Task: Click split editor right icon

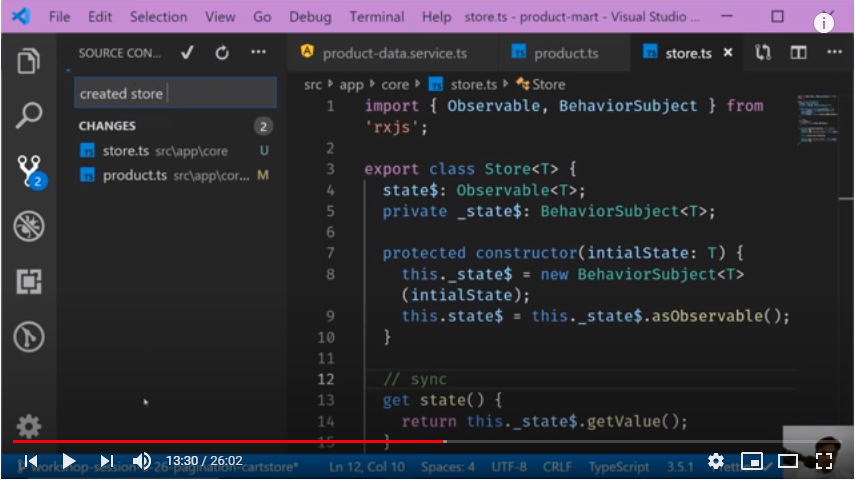Action: [798, 53]
